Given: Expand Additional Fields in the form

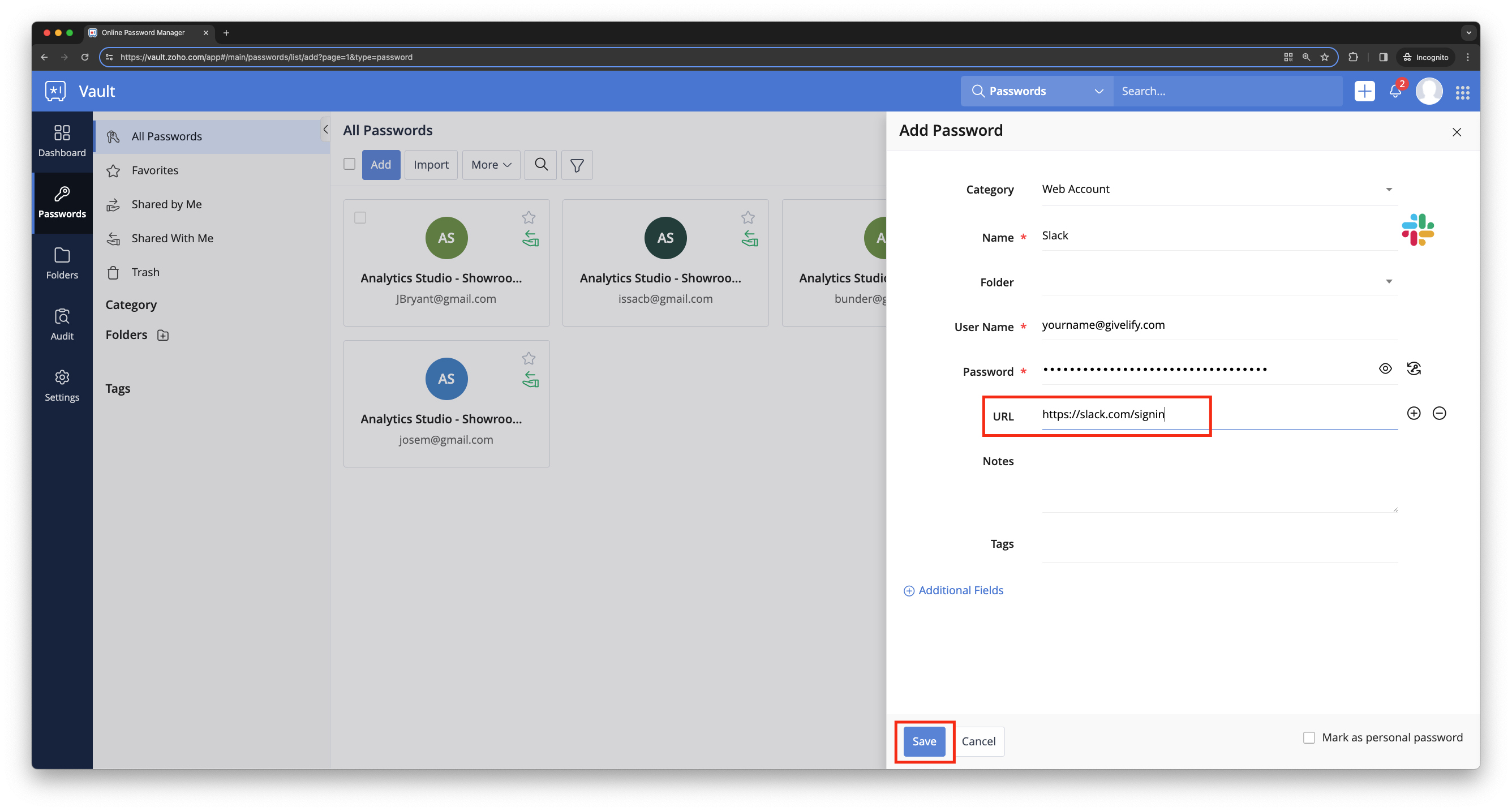Looking at the screenshot, I should (953, 590).
